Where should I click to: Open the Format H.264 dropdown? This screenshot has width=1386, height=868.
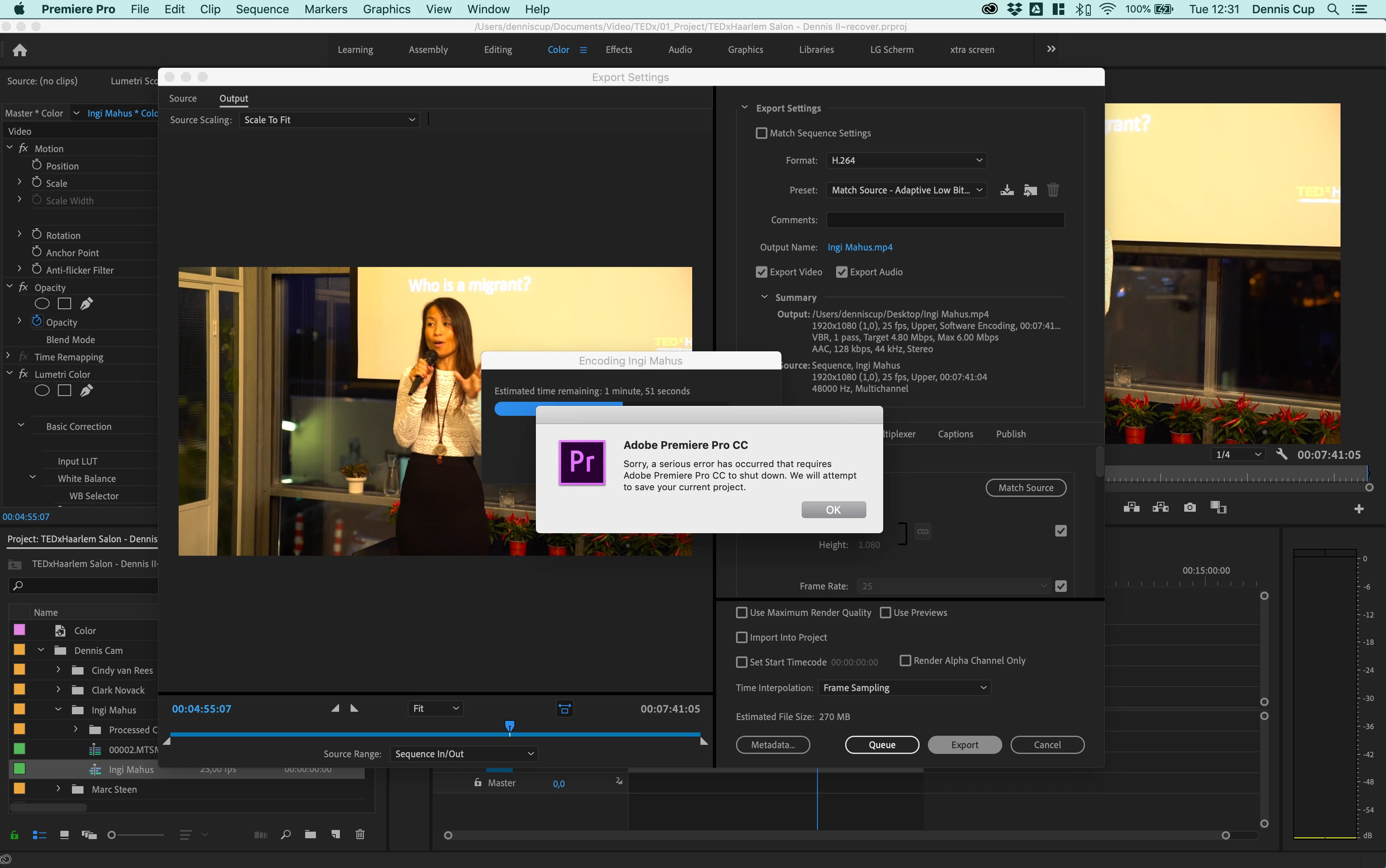coord(906,160)
